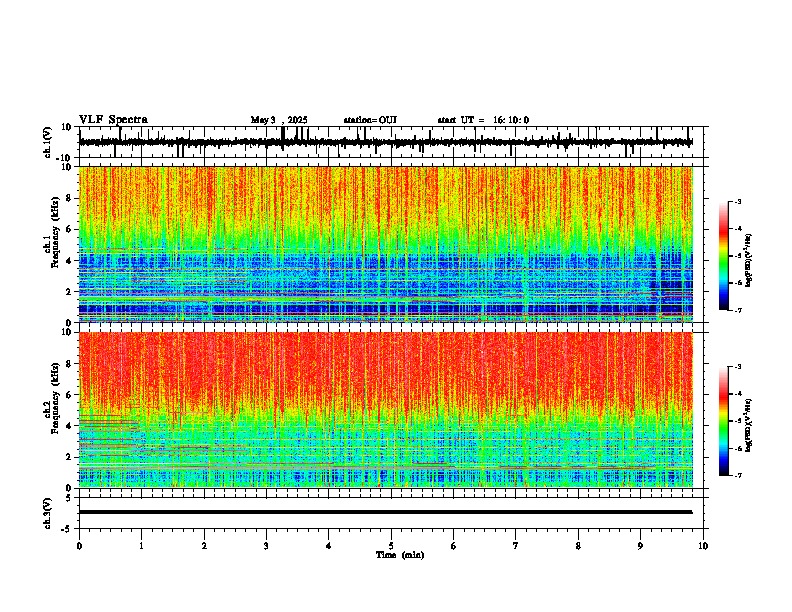
Task: Click the ch.2 color bar log(PSD) label
Action: (748, 426)
